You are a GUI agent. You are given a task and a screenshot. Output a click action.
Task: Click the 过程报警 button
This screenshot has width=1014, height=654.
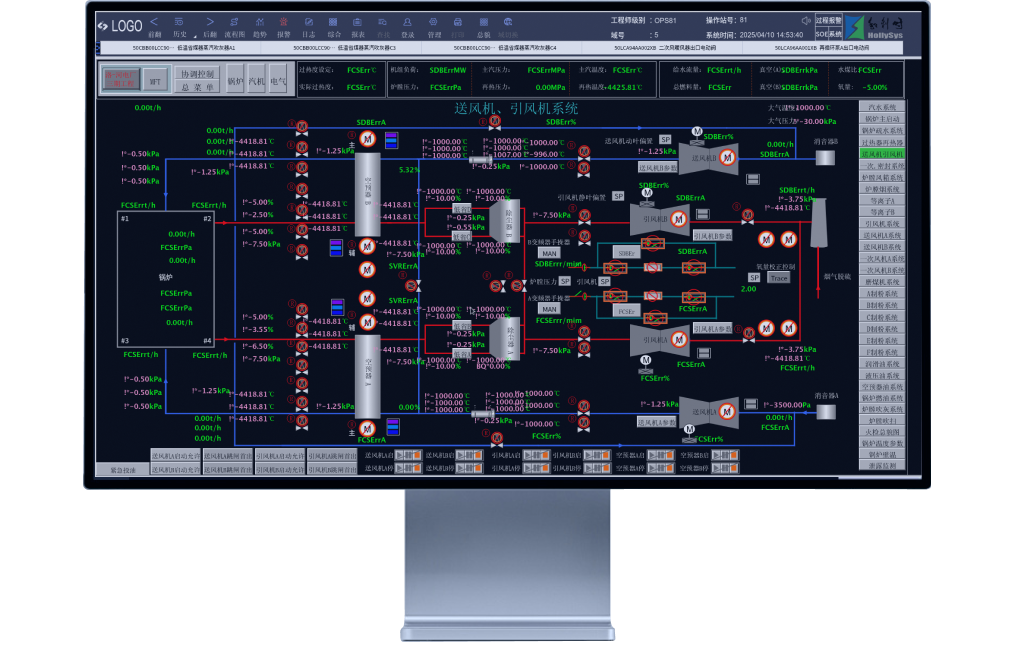pos(828,19)
